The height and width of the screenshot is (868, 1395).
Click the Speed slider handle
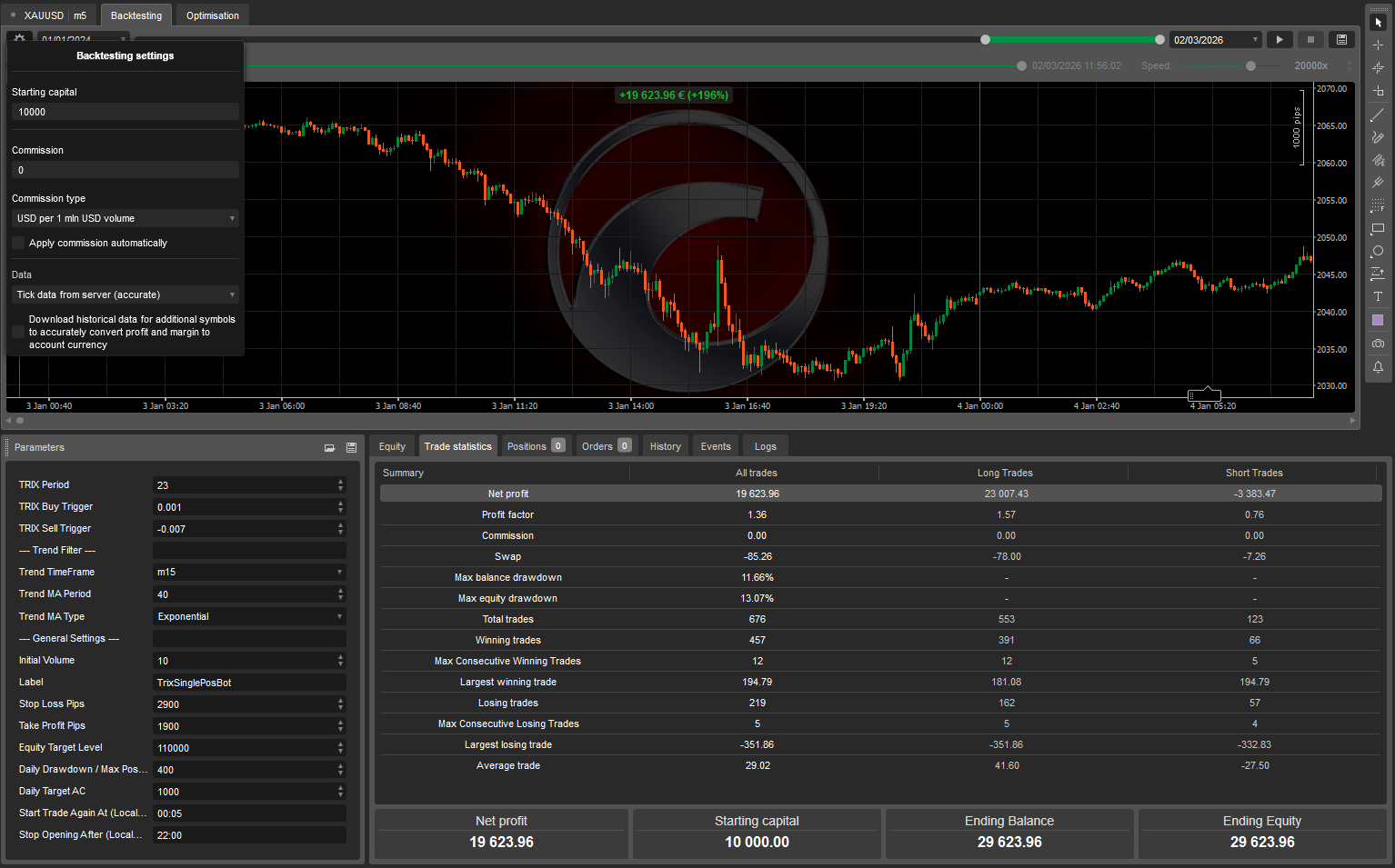pyautogui.click(x=1250, y=65)
